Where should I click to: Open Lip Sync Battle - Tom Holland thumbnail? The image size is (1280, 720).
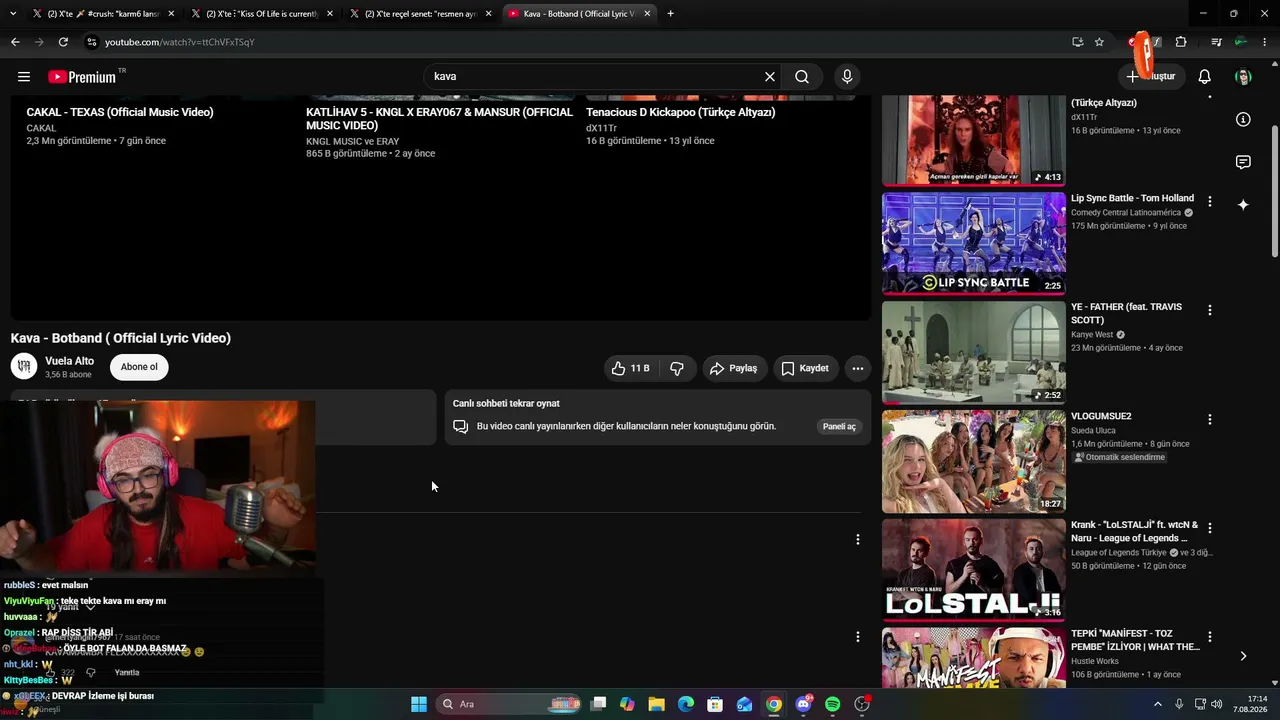974,243
